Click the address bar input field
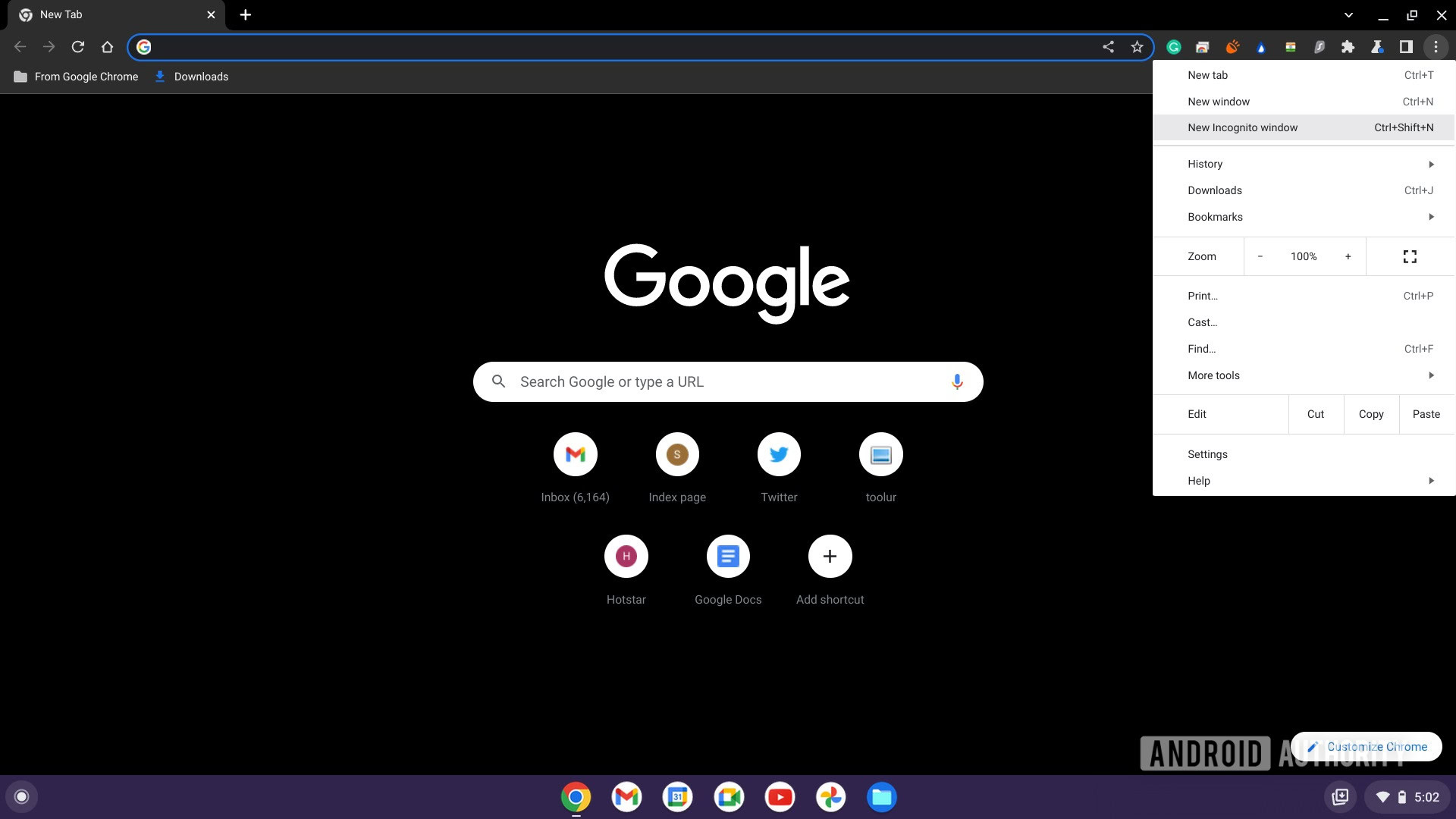 640,46
